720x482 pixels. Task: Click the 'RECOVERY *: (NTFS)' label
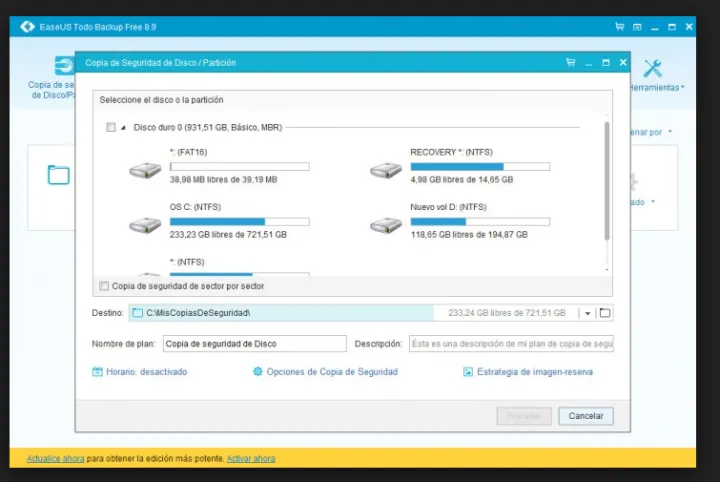(x=451, y=152)
